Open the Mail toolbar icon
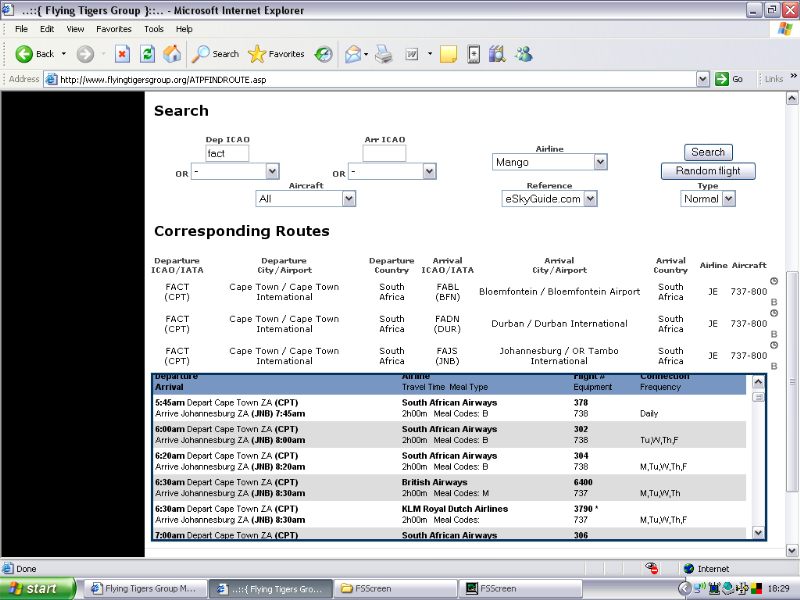 353,54
